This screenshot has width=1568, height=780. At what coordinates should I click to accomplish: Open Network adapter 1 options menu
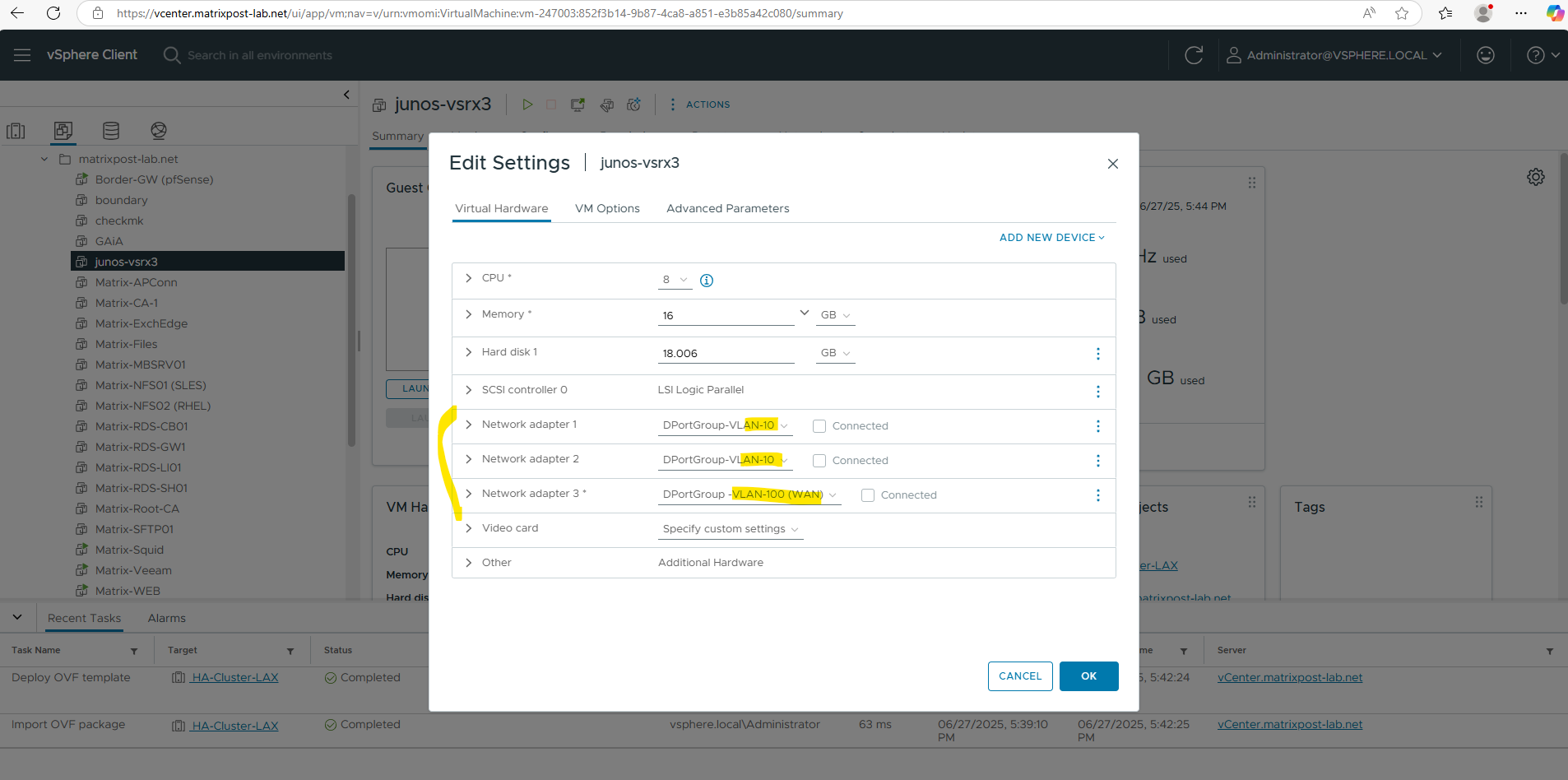pyautogui.click(x=1097, y=426)
